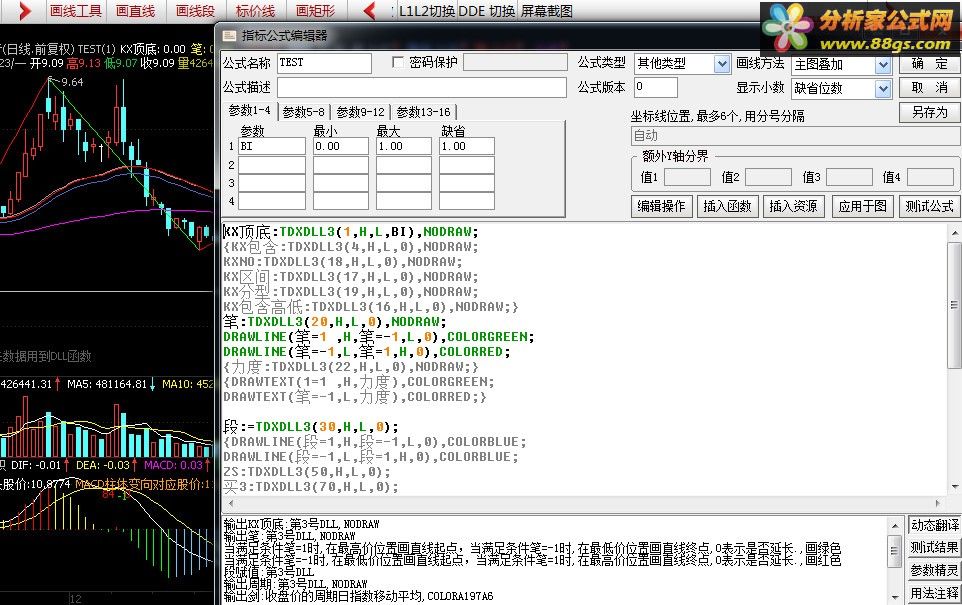Image resolution: width=962 pixels, height=605 pixels.
Task: Click the 公式名称 input field
Action: click(x=325, y=63)
